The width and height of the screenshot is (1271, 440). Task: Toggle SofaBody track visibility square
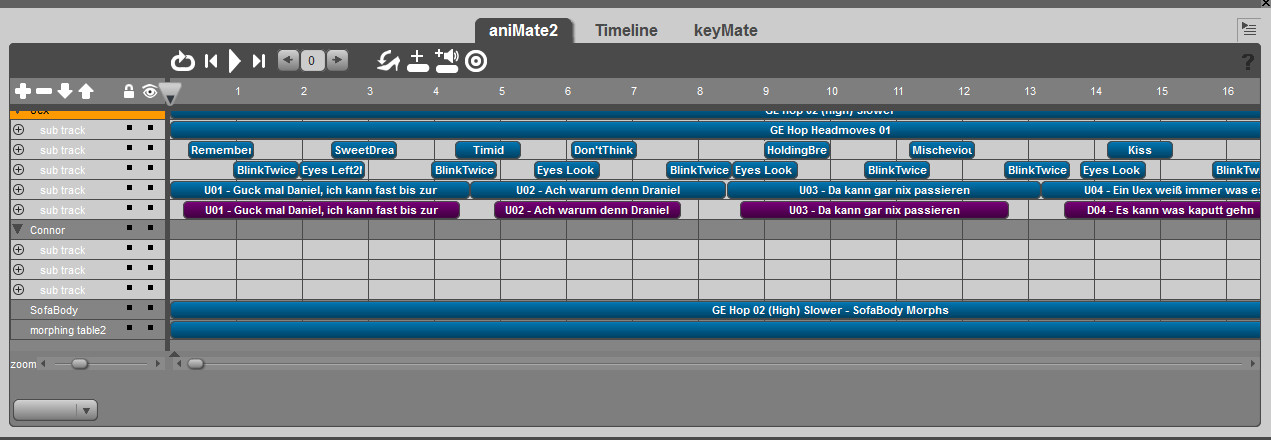[x=150, y=310]
